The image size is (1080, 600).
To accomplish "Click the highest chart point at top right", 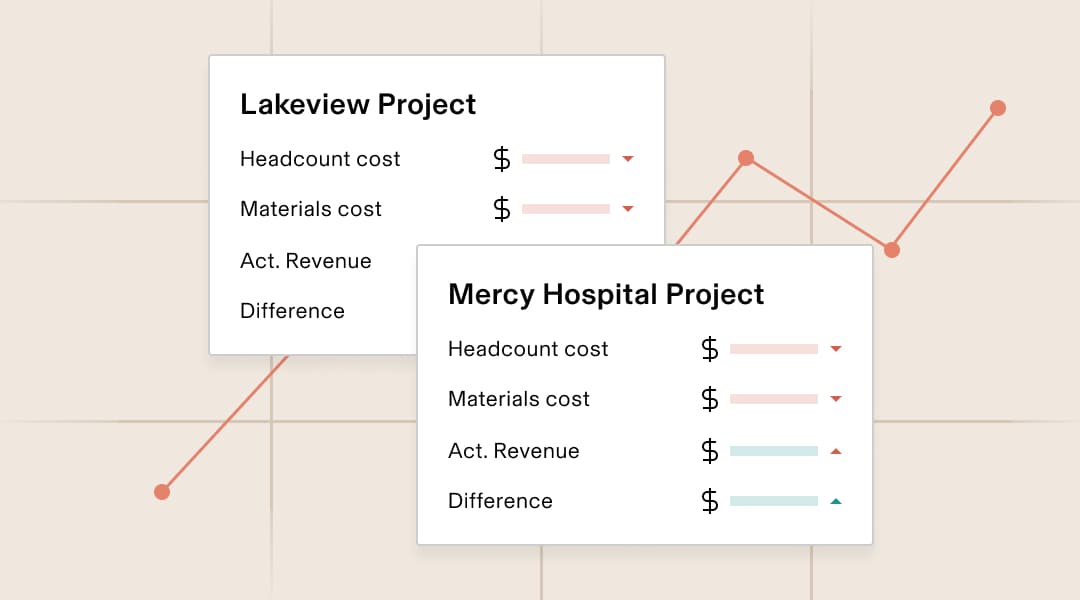I will 997,108.
